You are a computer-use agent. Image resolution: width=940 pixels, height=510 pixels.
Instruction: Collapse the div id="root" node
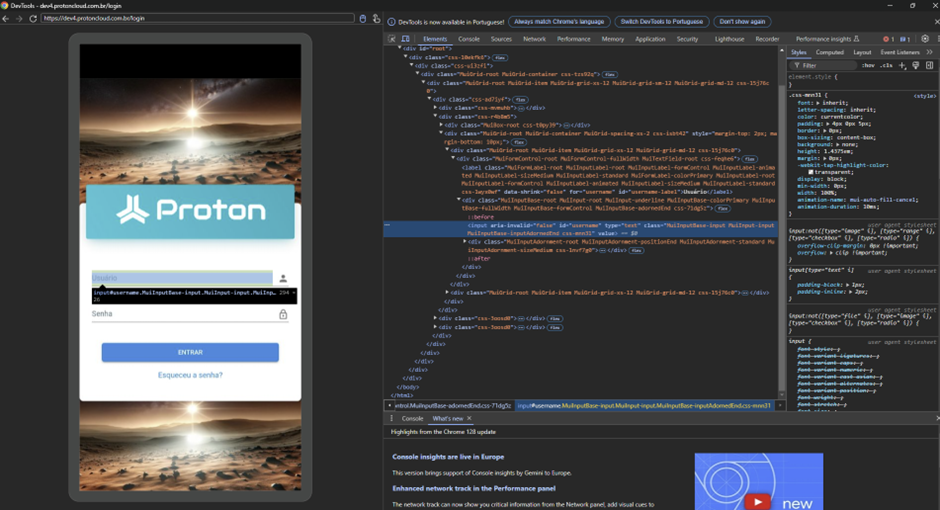[400, 49]
